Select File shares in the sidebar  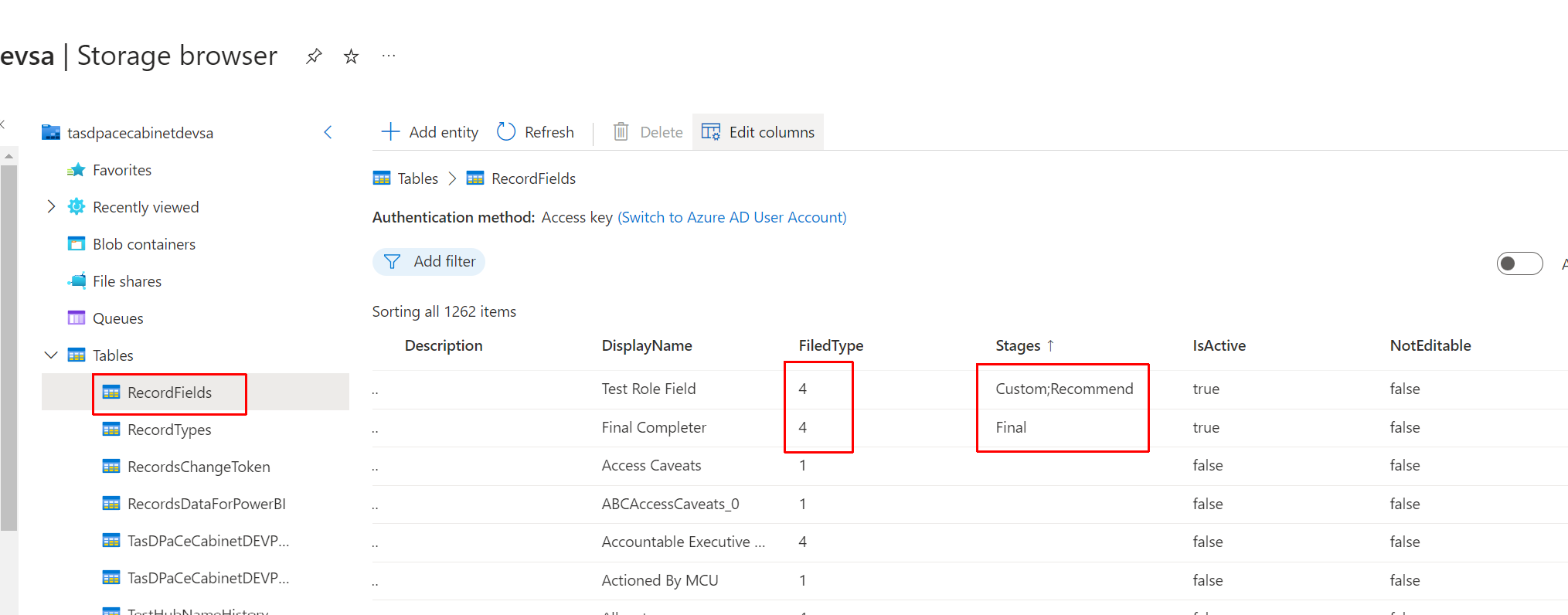click(x=127, y=281)
